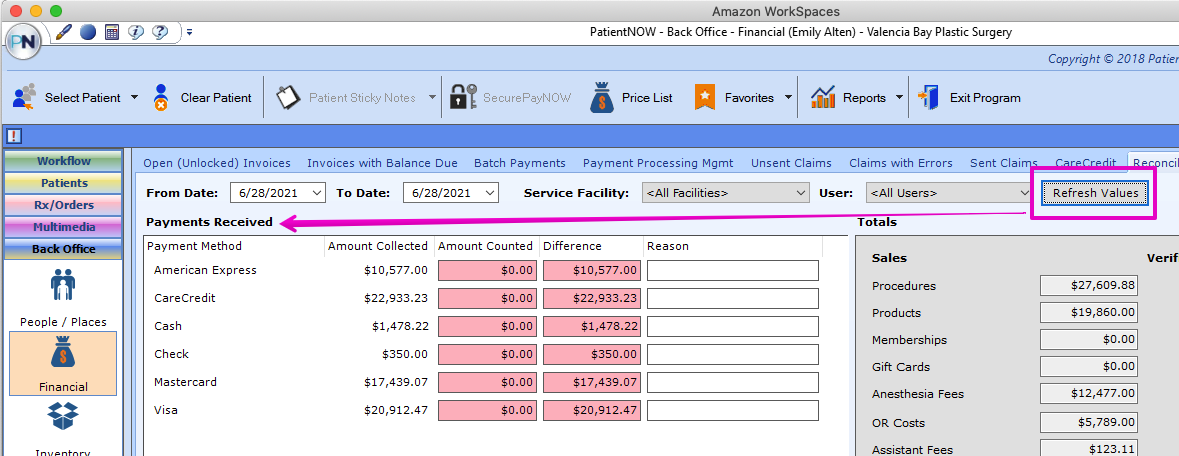Open the Multimedia sidebar section

tap(64, 226)
